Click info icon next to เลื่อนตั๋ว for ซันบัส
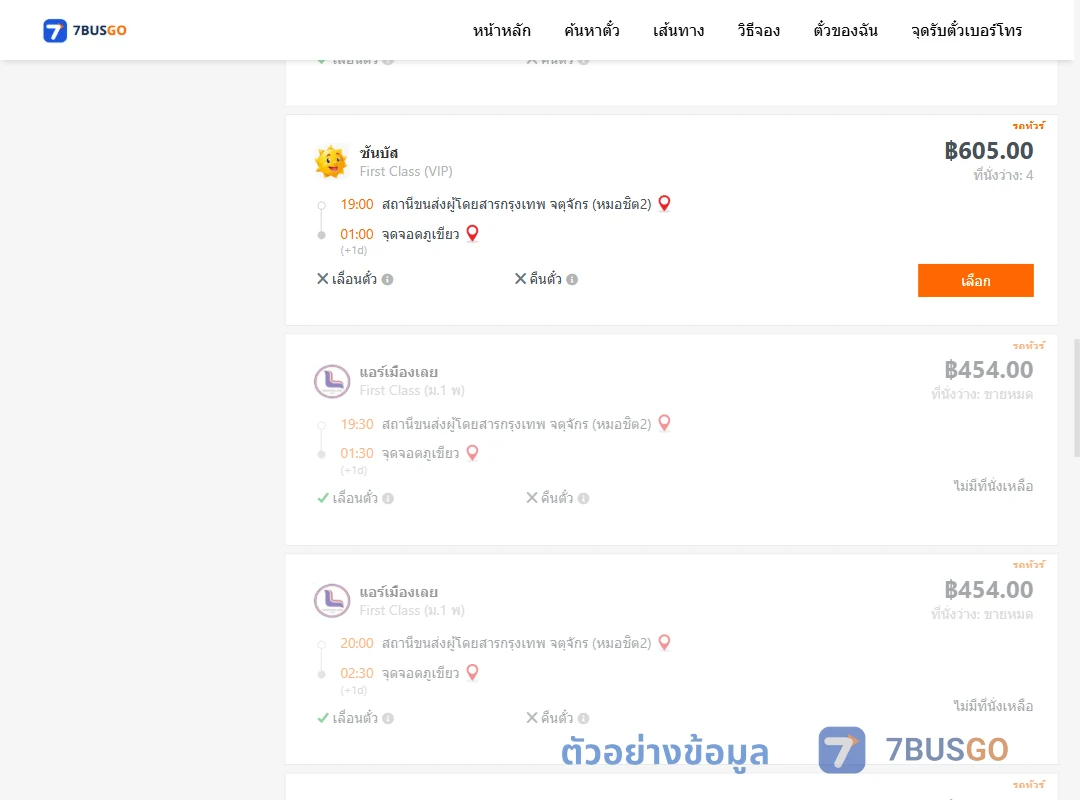 (388, 279)
